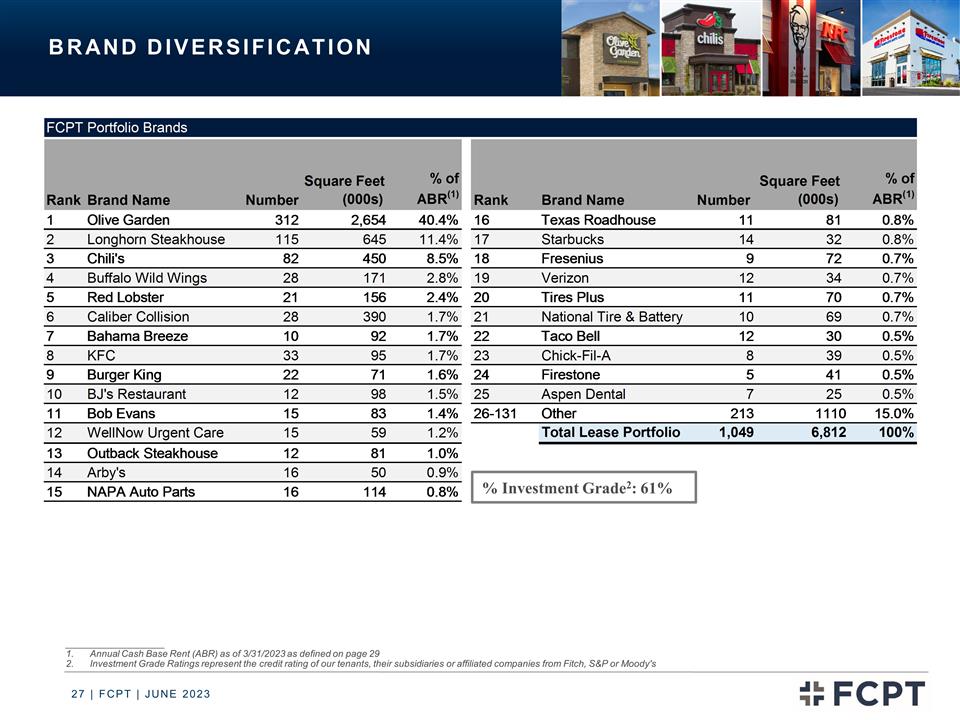
Task: Click the 'Burger King' table entry
Action: pos(124,375)
